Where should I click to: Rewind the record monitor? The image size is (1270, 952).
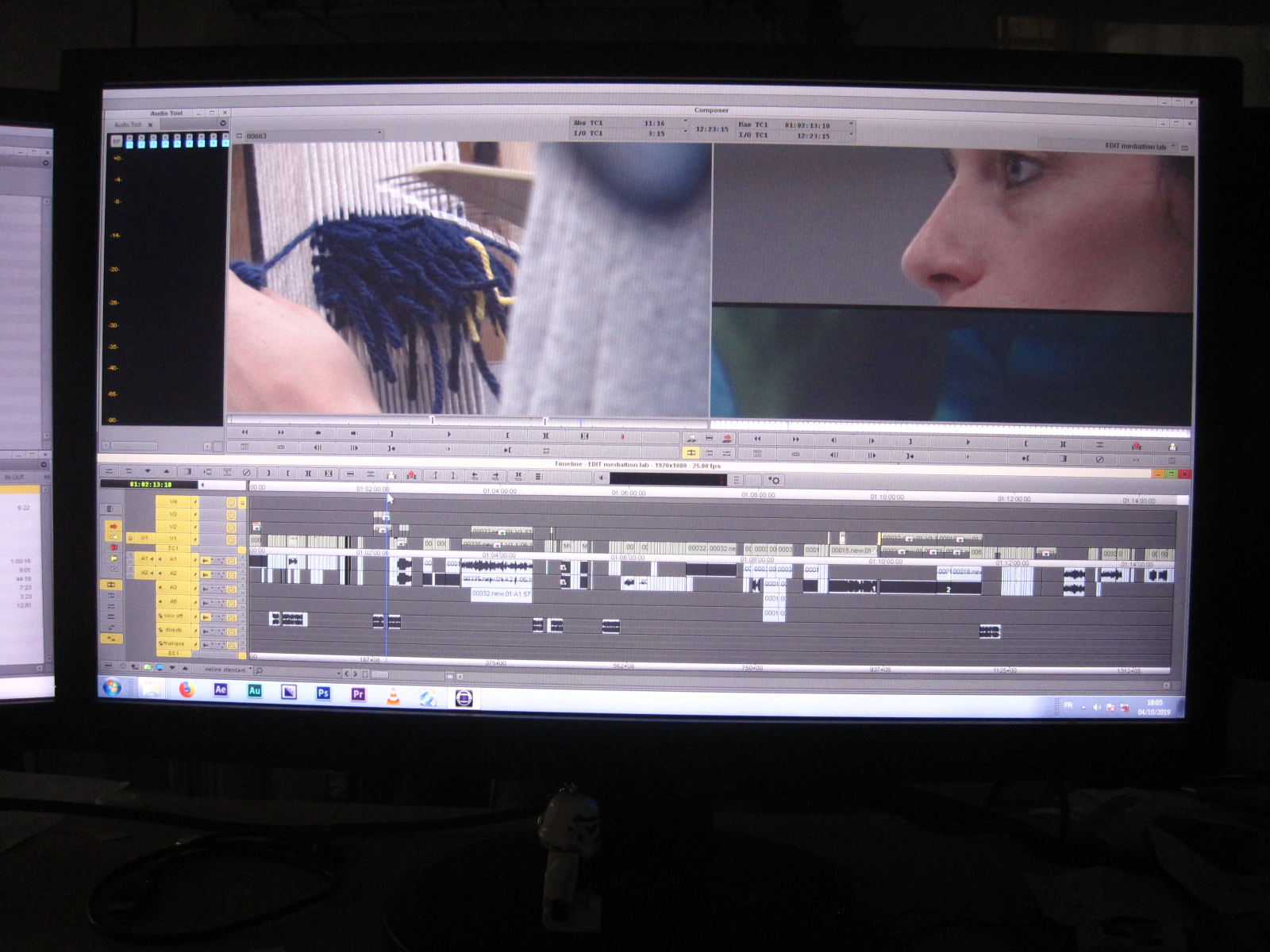757,439
